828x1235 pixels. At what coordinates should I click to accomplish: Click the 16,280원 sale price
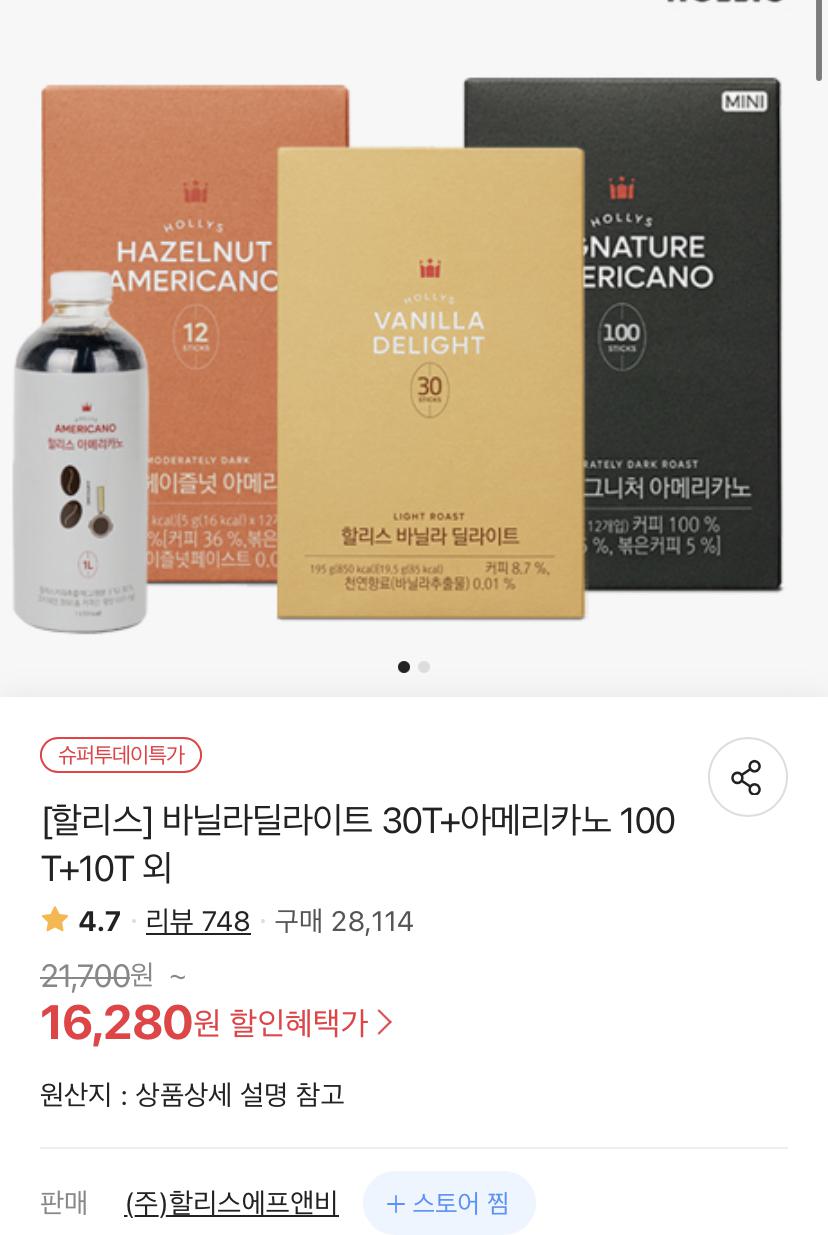point(130,1022)
